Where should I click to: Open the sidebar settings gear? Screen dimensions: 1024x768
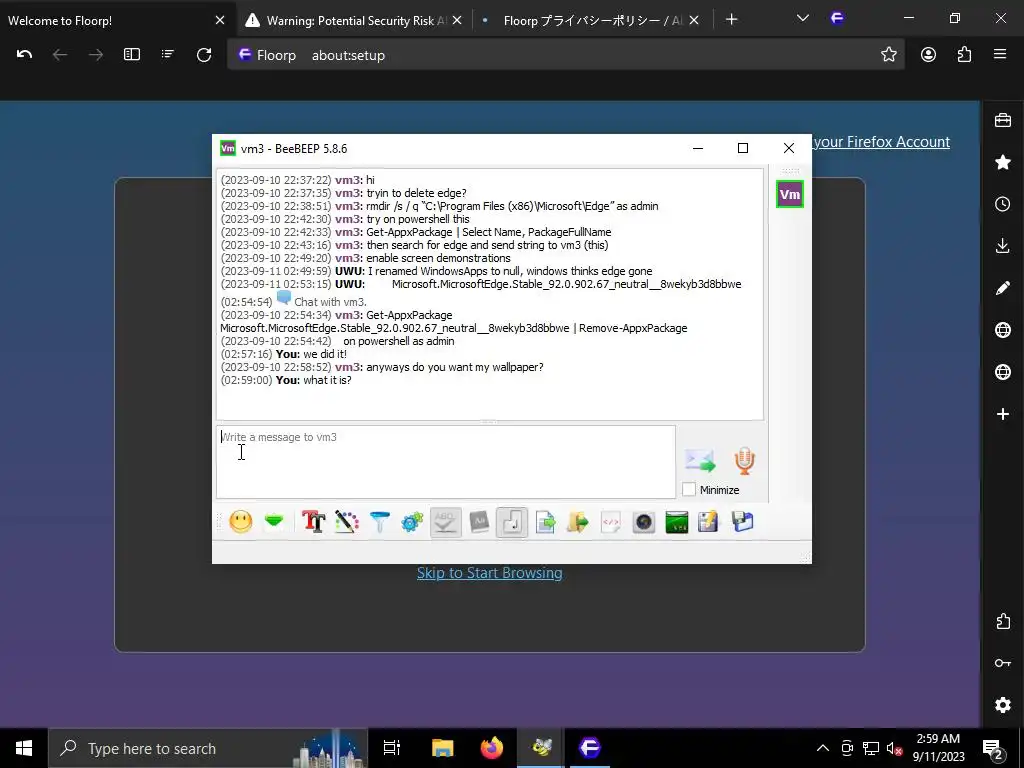click(1003, 705)
